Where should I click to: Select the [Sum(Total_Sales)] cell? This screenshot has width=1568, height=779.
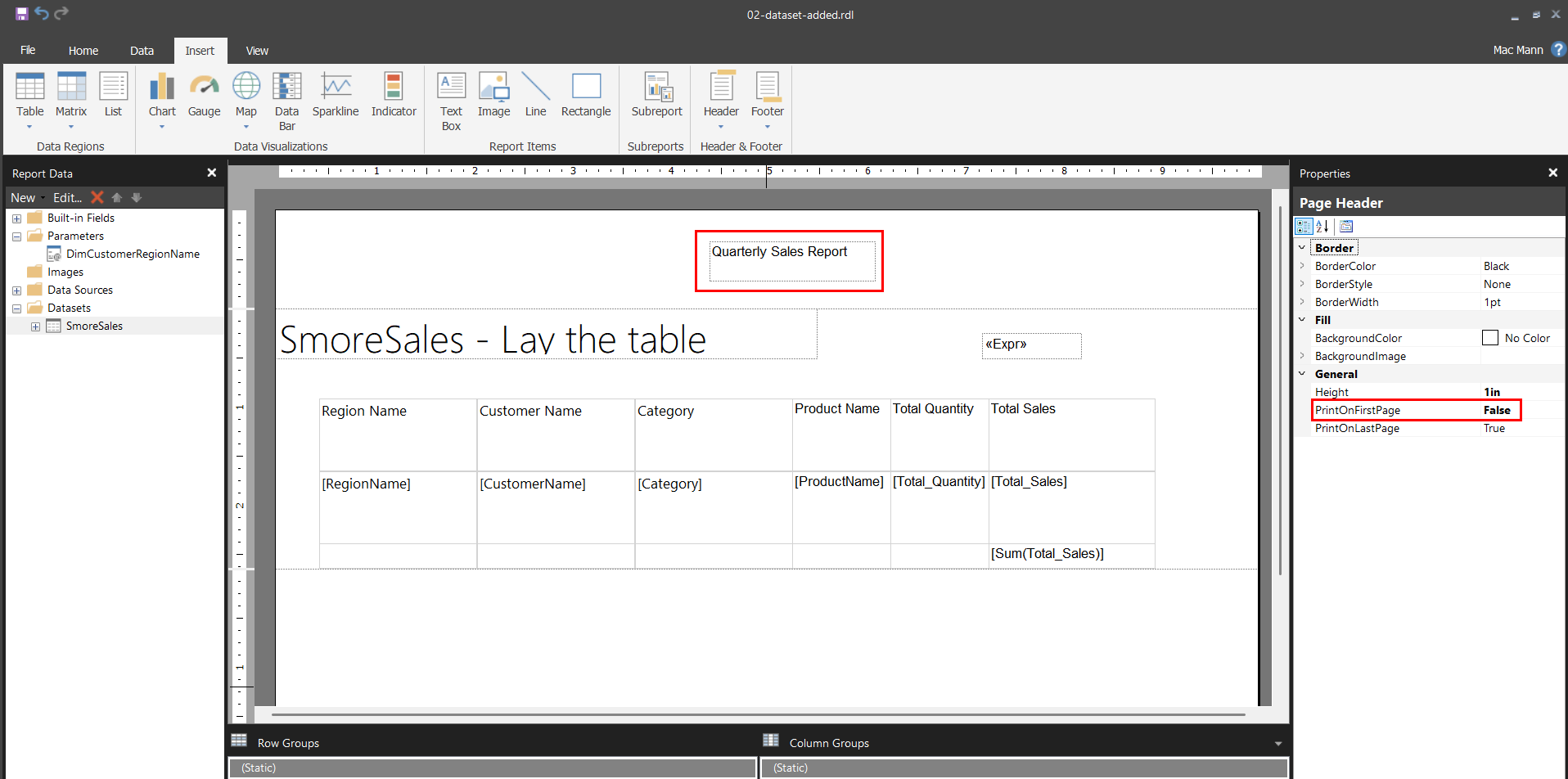1072,556
